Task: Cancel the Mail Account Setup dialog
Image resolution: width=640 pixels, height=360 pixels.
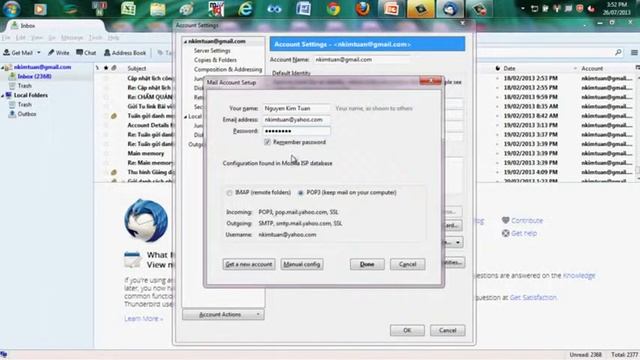Action: 407,264
